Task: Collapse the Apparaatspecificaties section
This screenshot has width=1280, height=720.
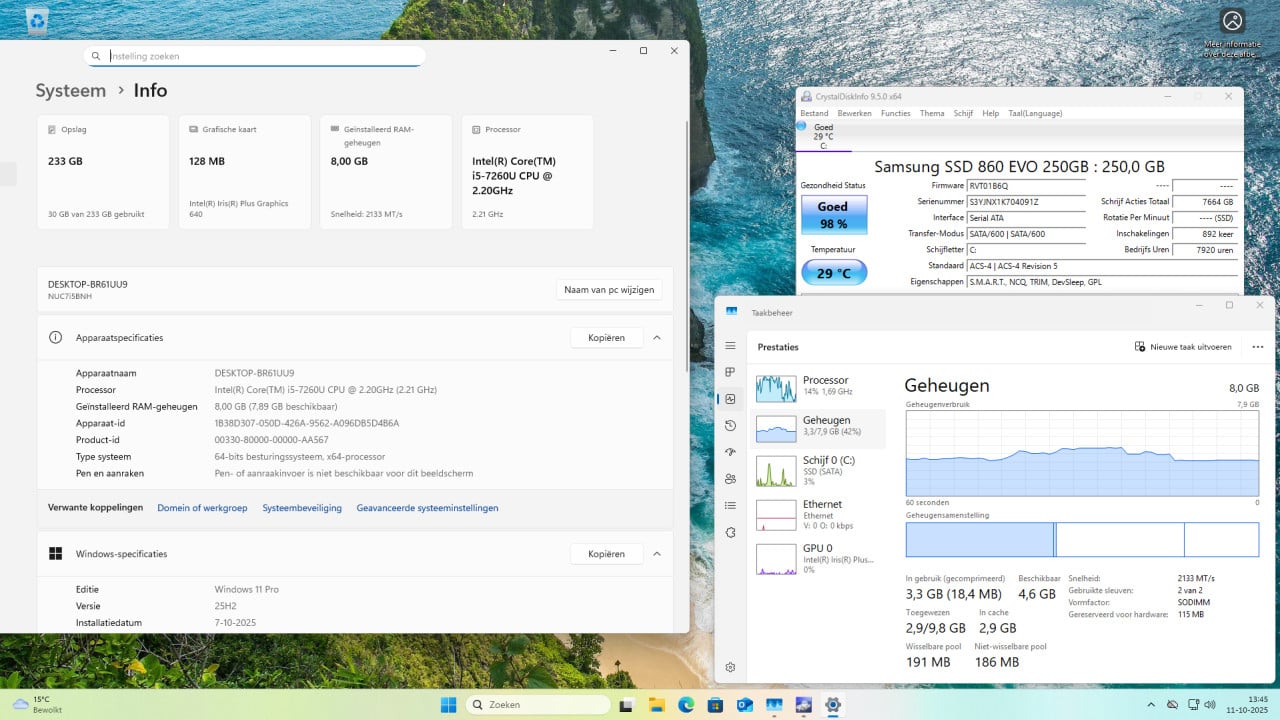Action: [x=657, y=338]
